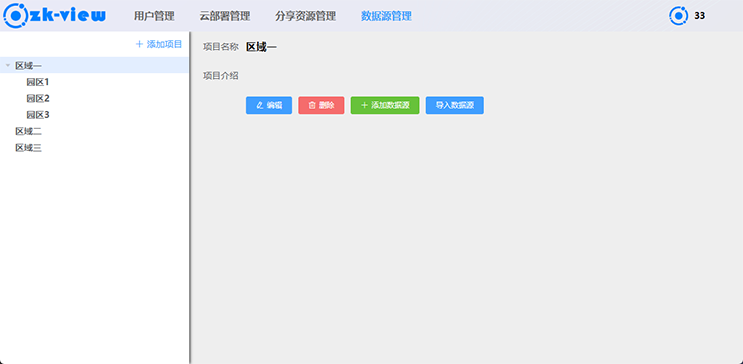Click the 项目名称 label
The image size is (743, 364).
coord(221,46)
